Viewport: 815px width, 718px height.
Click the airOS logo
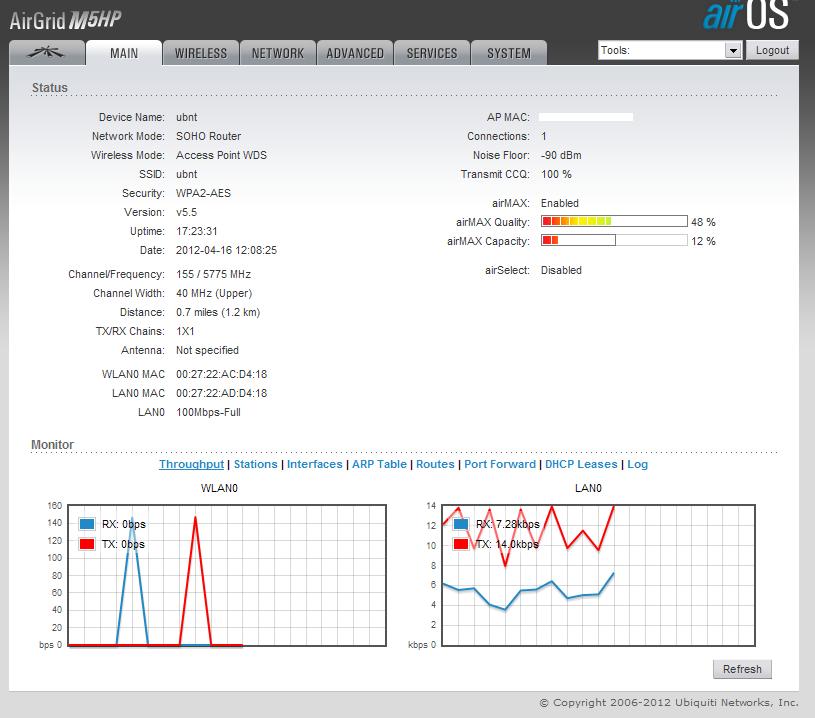747,15
